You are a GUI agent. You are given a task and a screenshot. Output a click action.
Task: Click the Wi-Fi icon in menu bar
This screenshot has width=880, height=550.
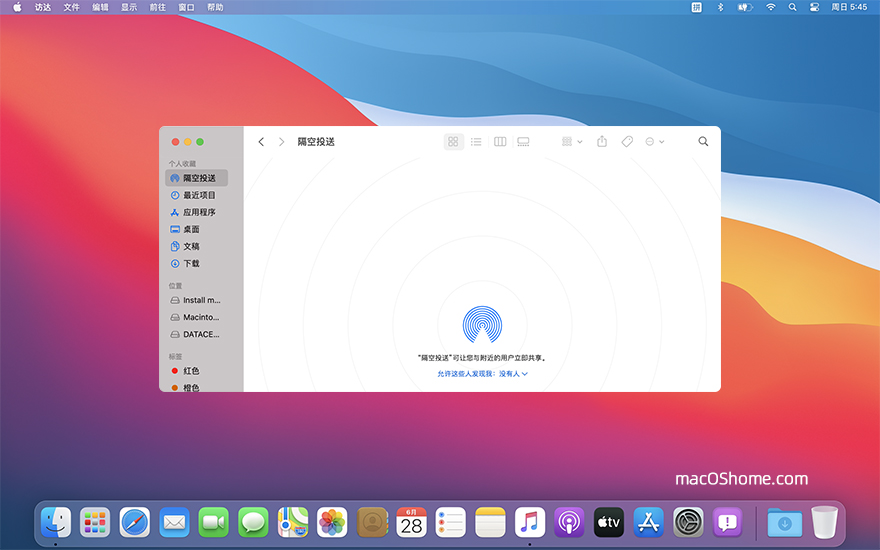[771, 7]
